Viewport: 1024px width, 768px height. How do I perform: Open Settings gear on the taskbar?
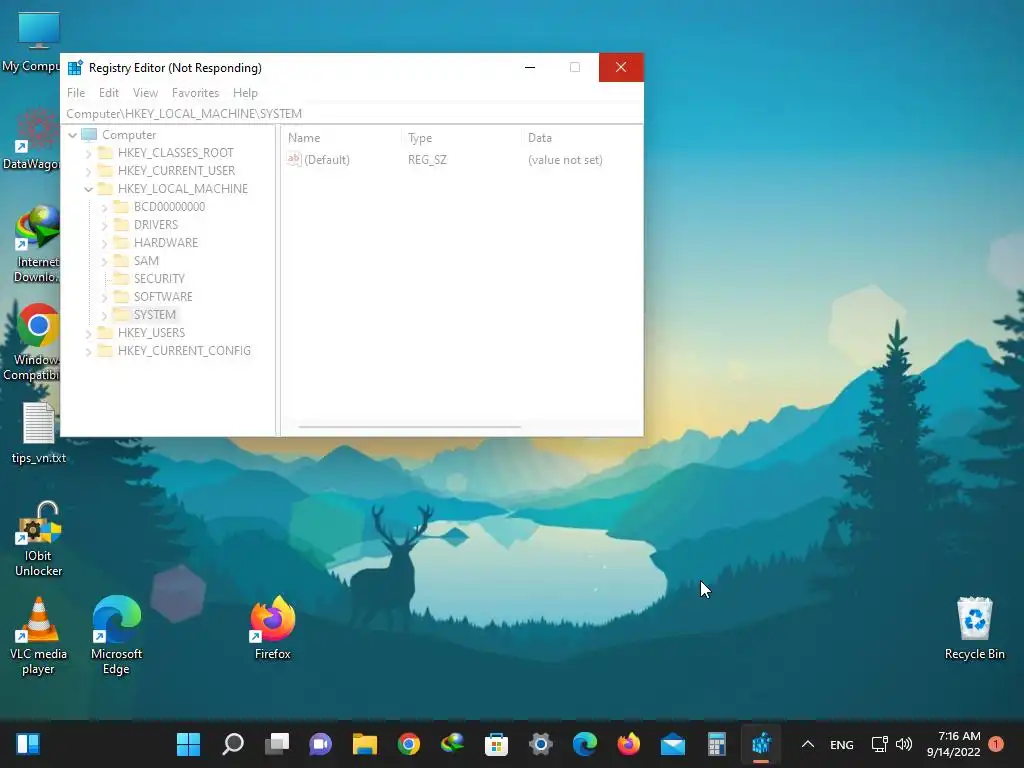point(541,744)
